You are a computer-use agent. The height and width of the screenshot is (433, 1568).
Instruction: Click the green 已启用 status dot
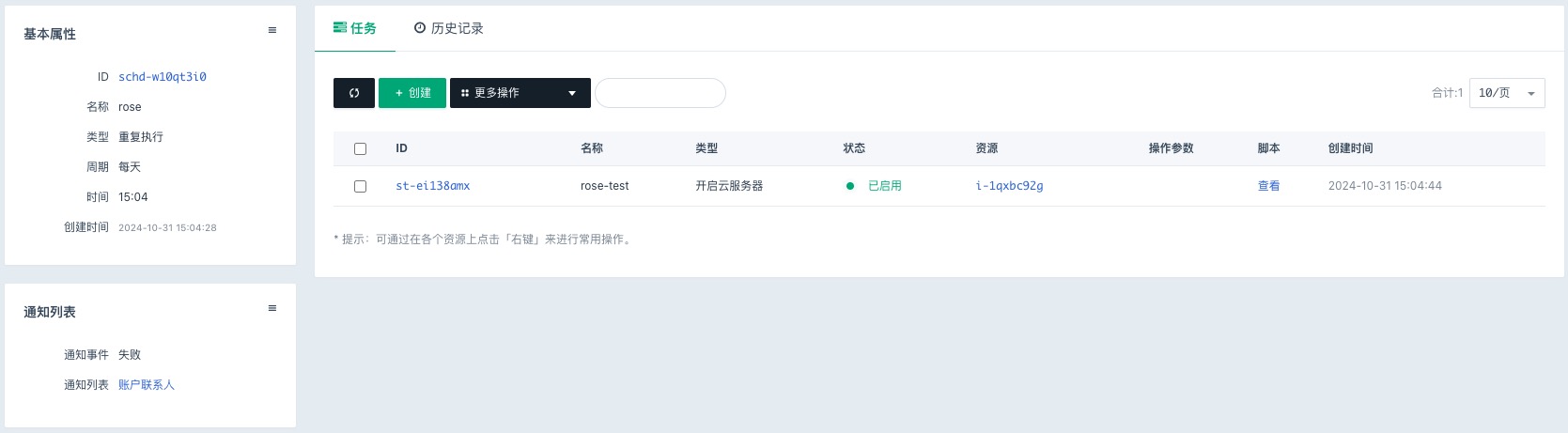(850, 186)
